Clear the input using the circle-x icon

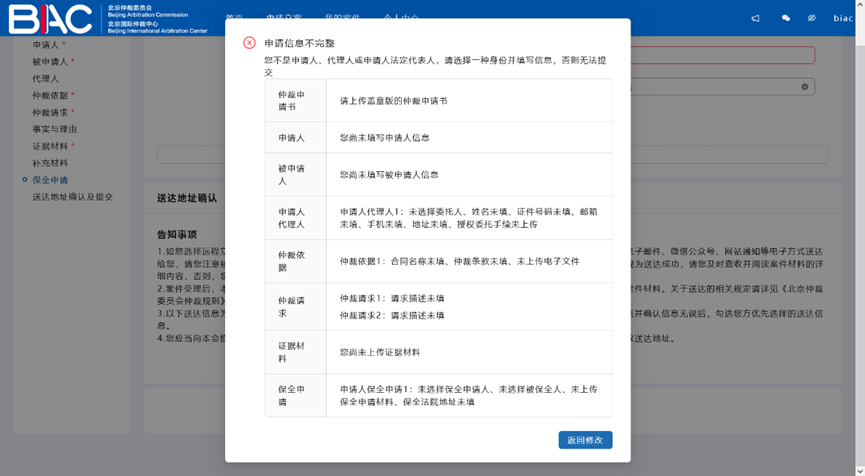tap(804, 87)
